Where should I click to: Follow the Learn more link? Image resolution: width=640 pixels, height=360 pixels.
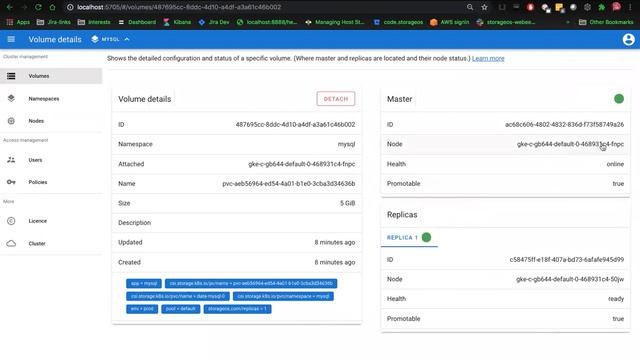[488, 58]
